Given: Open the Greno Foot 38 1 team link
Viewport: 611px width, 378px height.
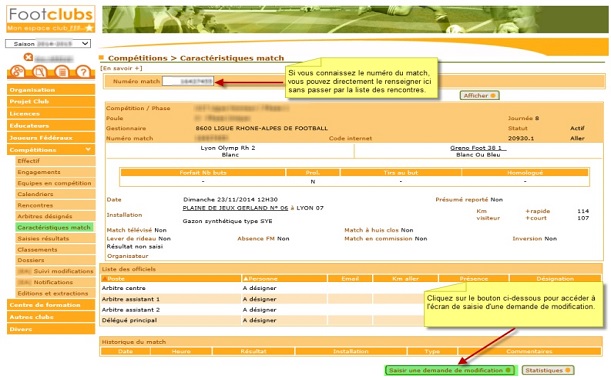Looking at the screenshot, I should (x=478, y=148).
